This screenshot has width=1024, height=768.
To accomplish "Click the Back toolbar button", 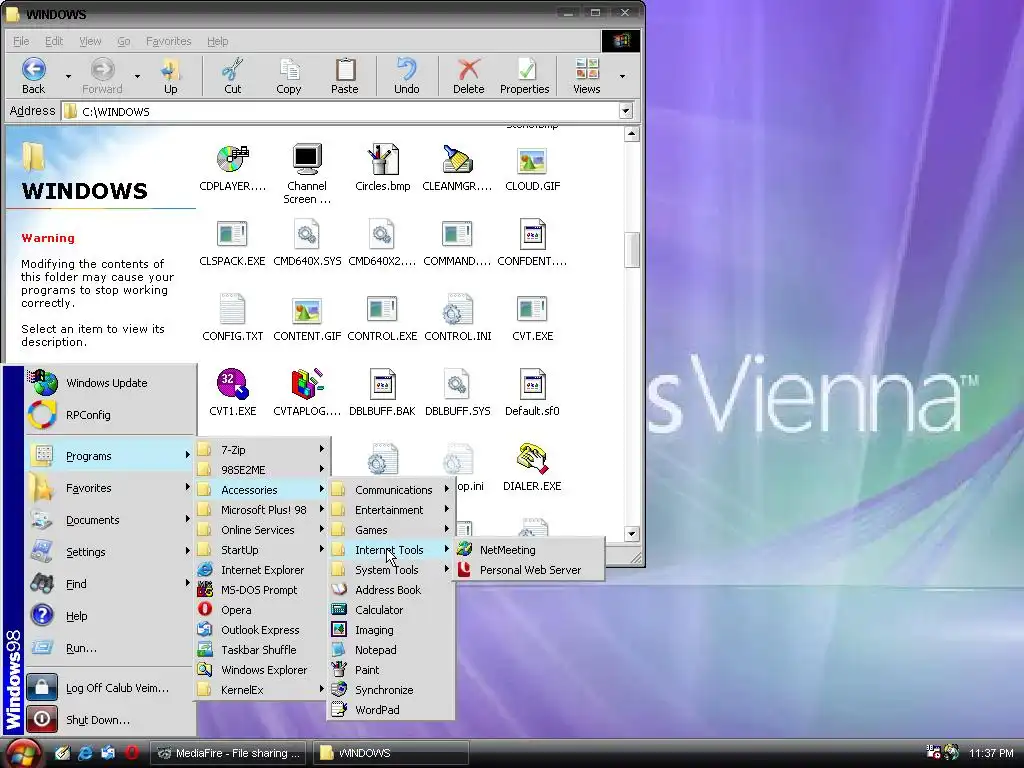I will [33, 76].
